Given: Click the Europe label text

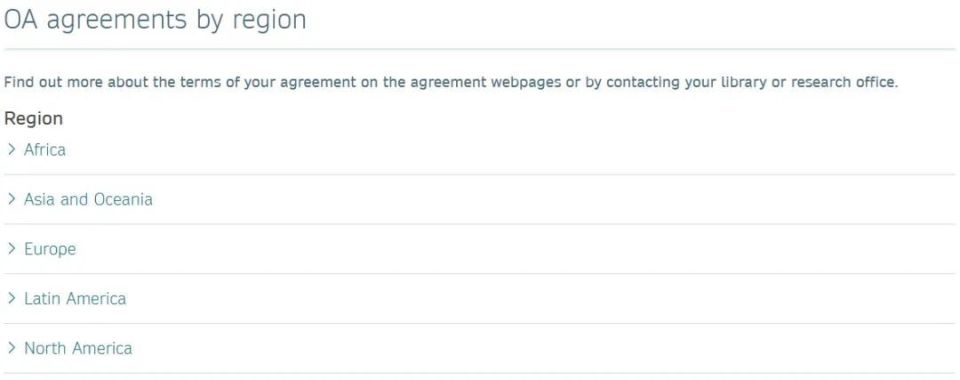Looking at the screenshot, I should pos(50,249).
